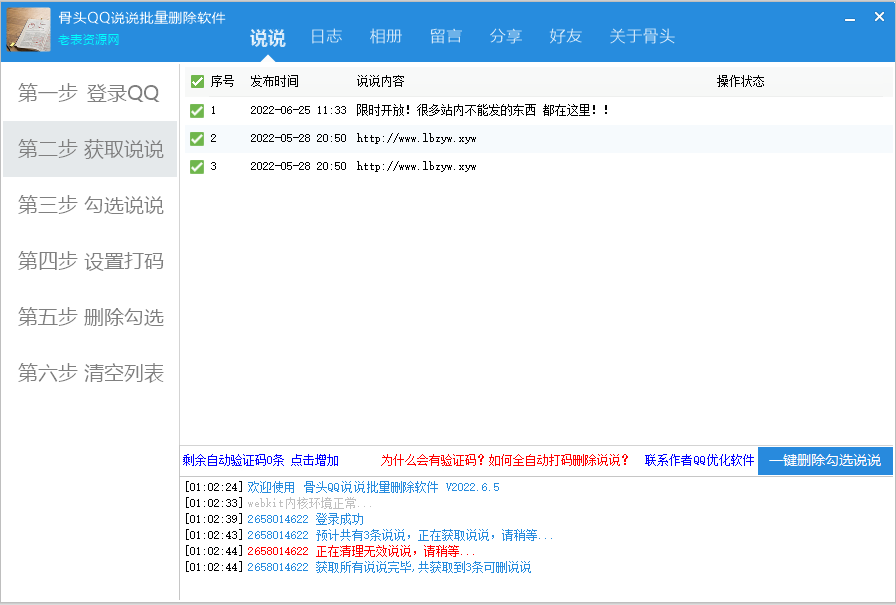Open step four 设置打码

click(x=90, y=262)
